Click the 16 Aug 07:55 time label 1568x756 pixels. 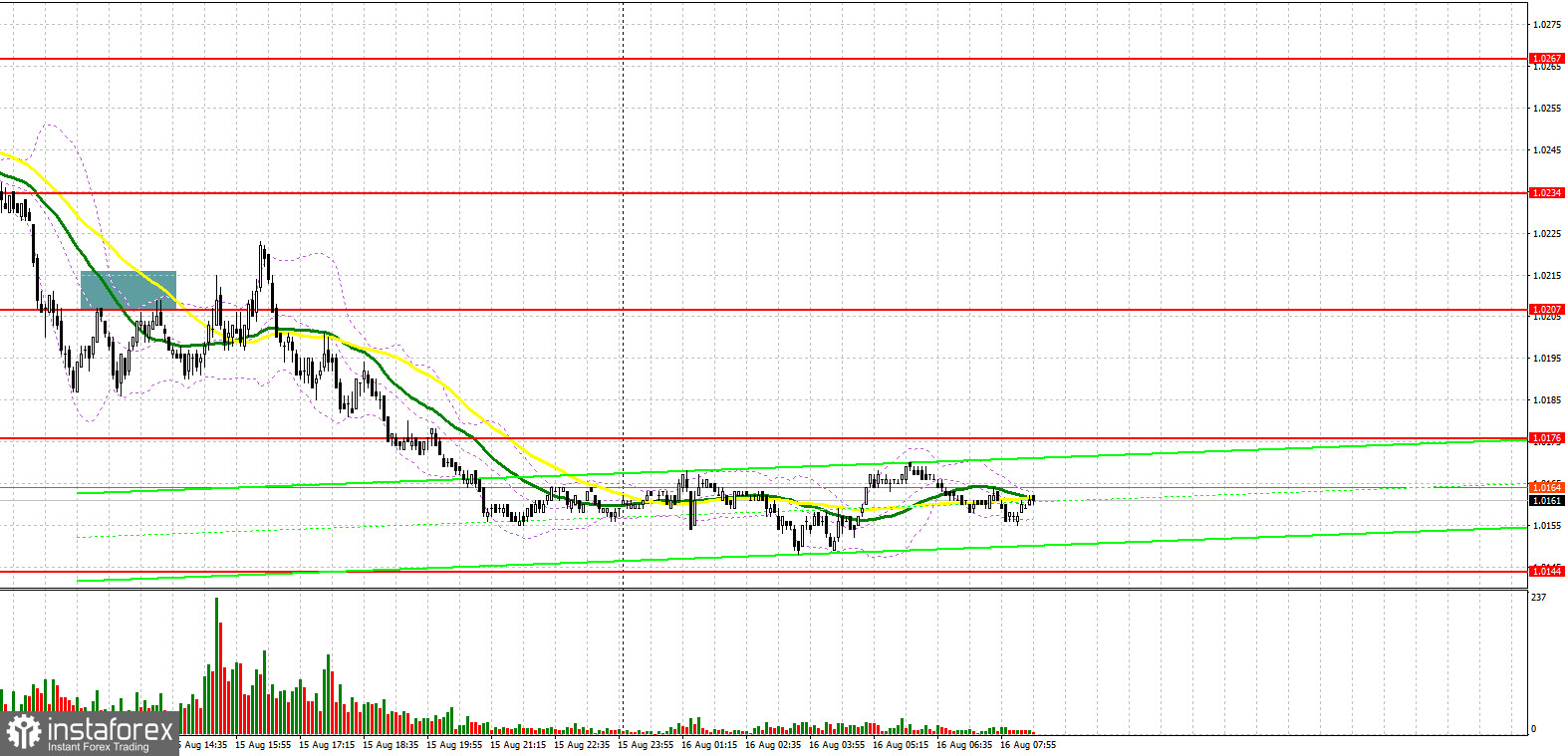[1028, 745]
